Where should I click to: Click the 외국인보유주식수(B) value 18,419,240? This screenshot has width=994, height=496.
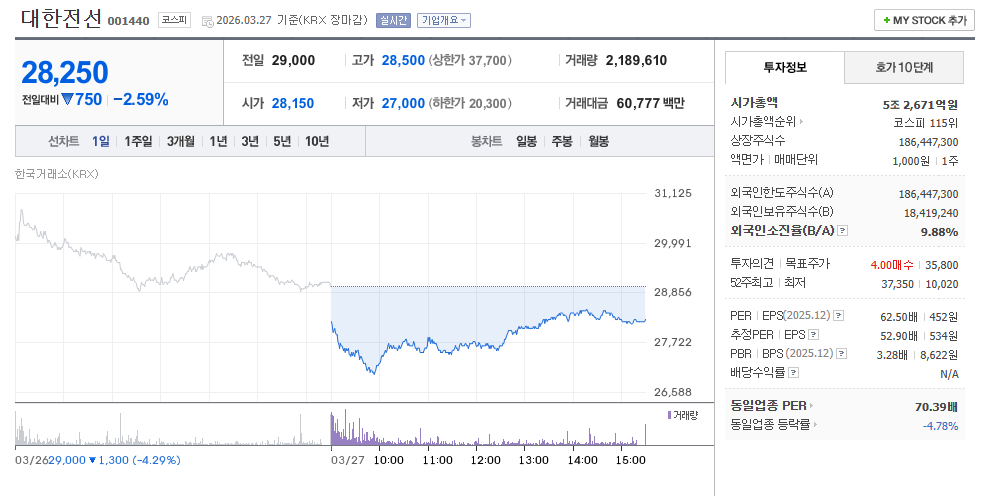pos(931,213)
